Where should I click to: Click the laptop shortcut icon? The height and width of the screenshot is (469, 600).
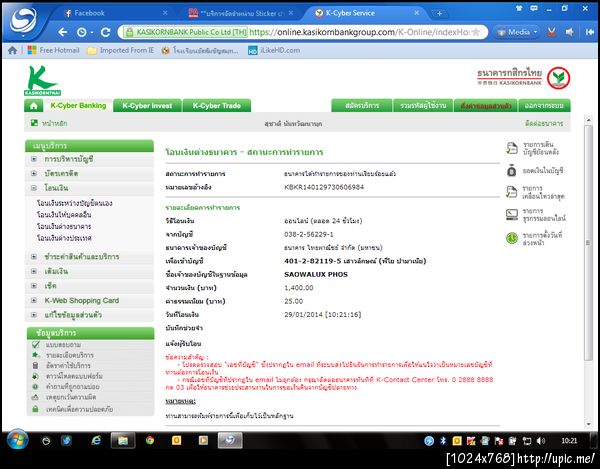[x=512, y=215]
